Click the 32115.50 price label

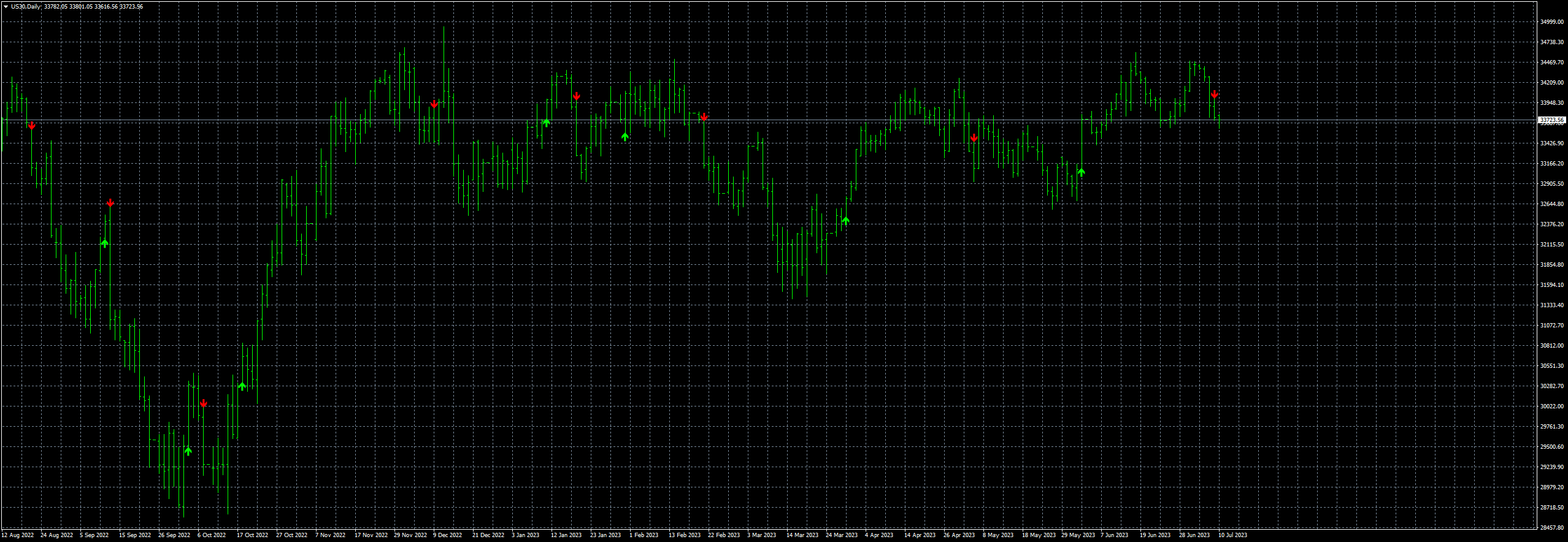tap(1552, 245)
